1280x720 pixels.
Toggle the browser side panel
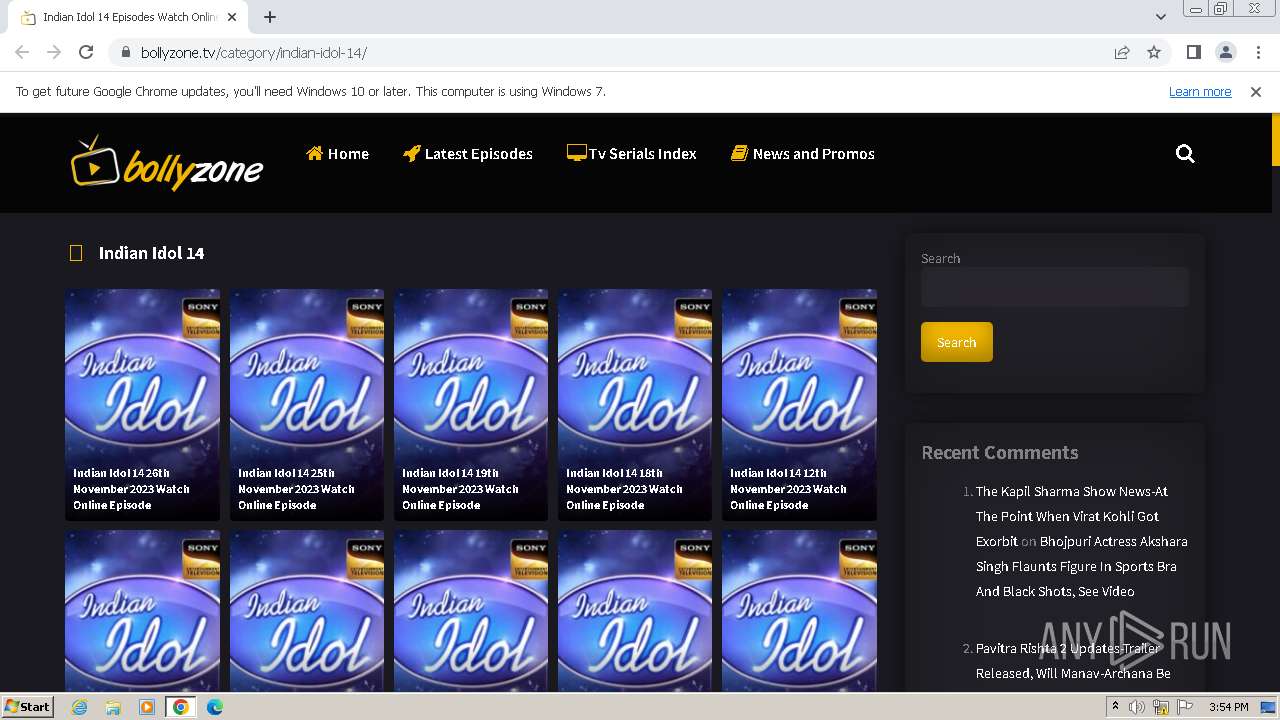(x=1194, y=53)
